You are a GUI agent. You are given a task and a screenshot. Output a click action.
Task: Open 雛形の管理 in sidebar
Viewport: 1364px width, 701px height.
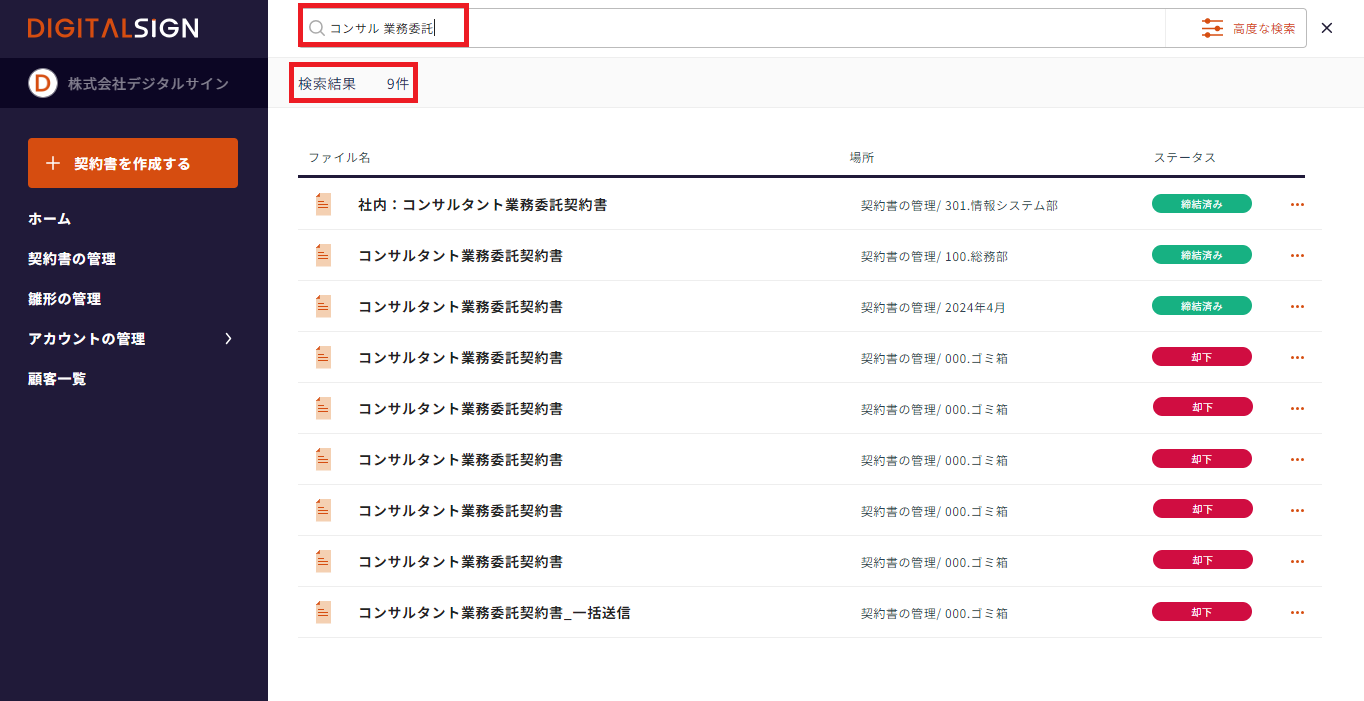(65, 299)
